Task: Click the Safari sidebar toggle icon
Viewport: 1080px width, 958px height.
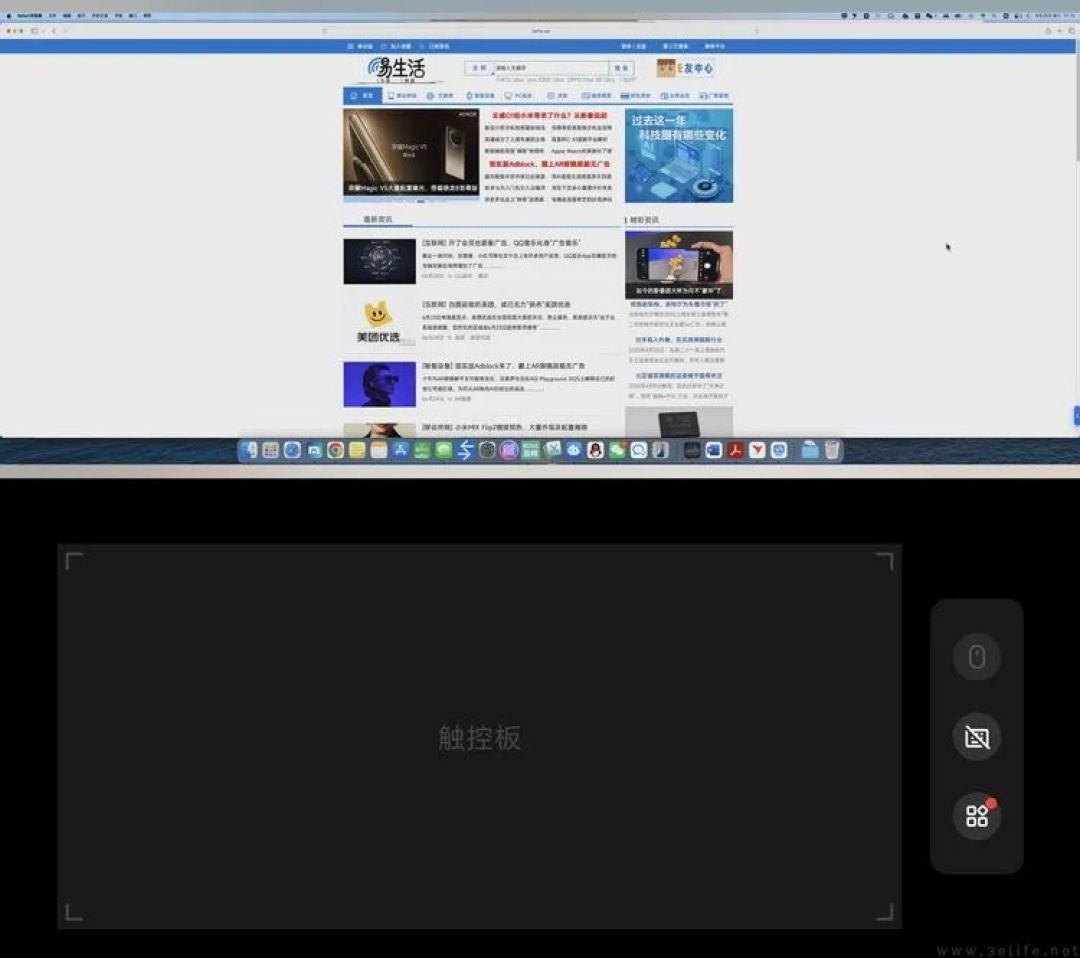Action: click(x=34, y=31)
